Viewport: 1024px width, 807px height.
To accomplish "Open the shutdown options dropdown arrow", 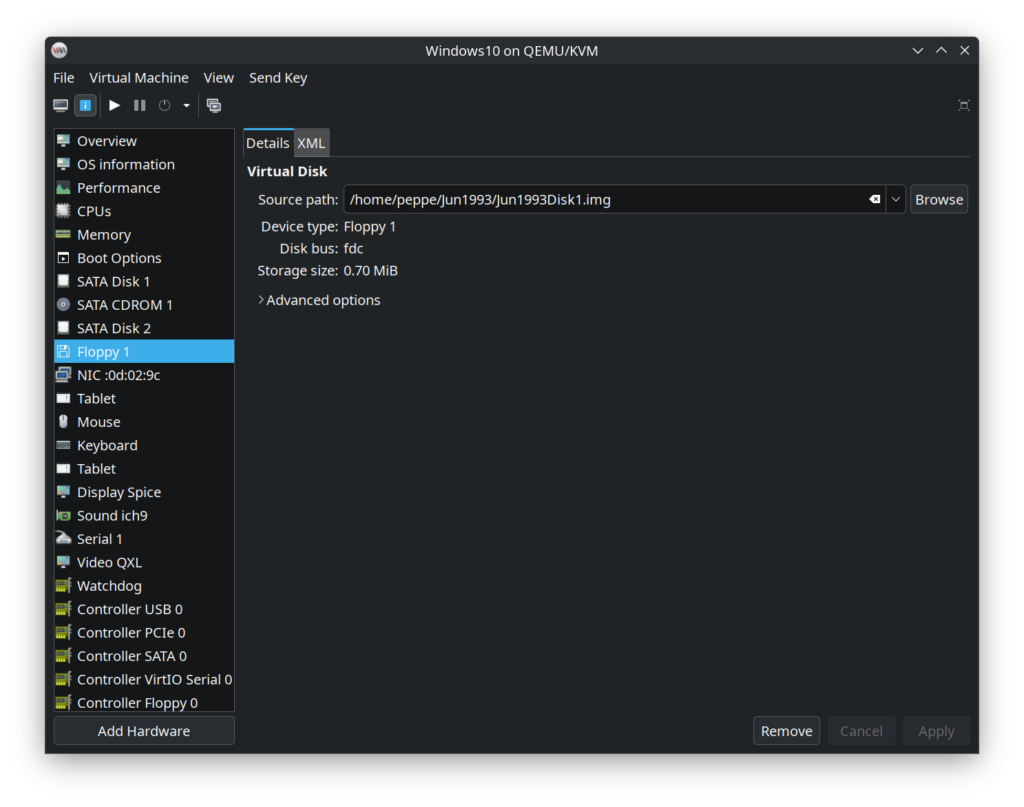I will tap(186, 105).
